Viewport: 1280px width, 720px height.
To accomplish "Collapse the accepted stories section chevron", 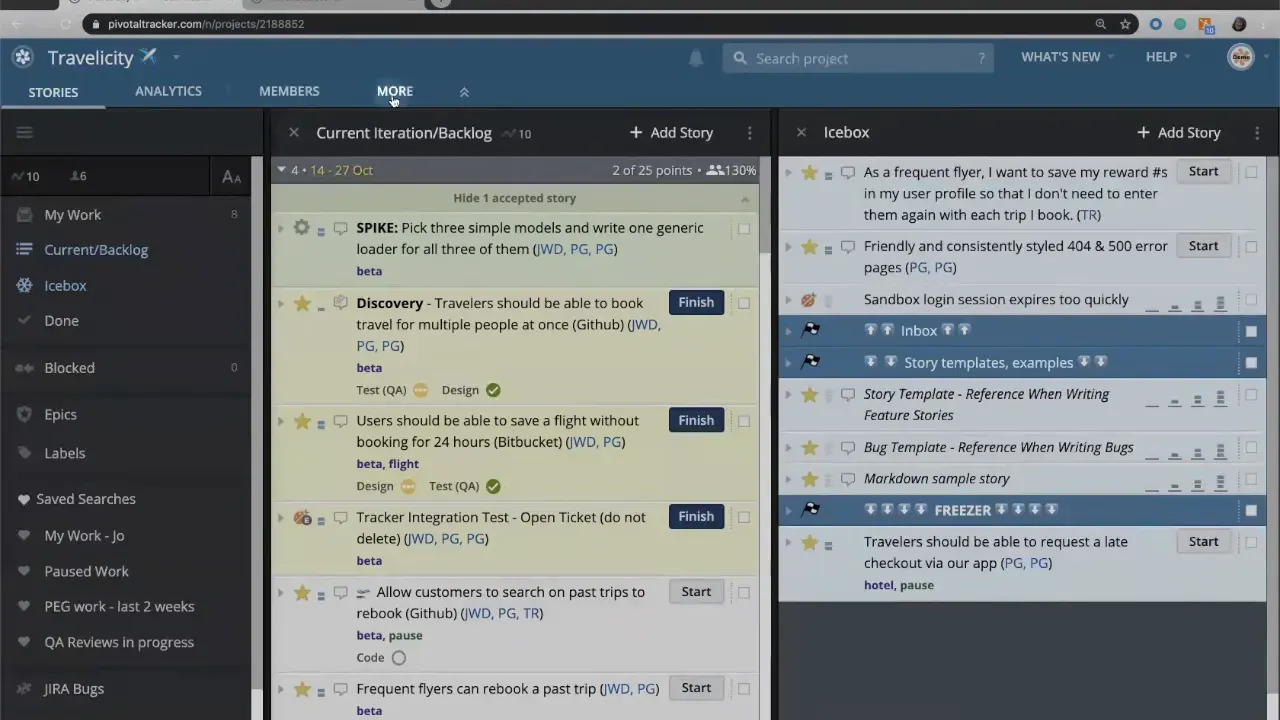I will tap(745, 198).
